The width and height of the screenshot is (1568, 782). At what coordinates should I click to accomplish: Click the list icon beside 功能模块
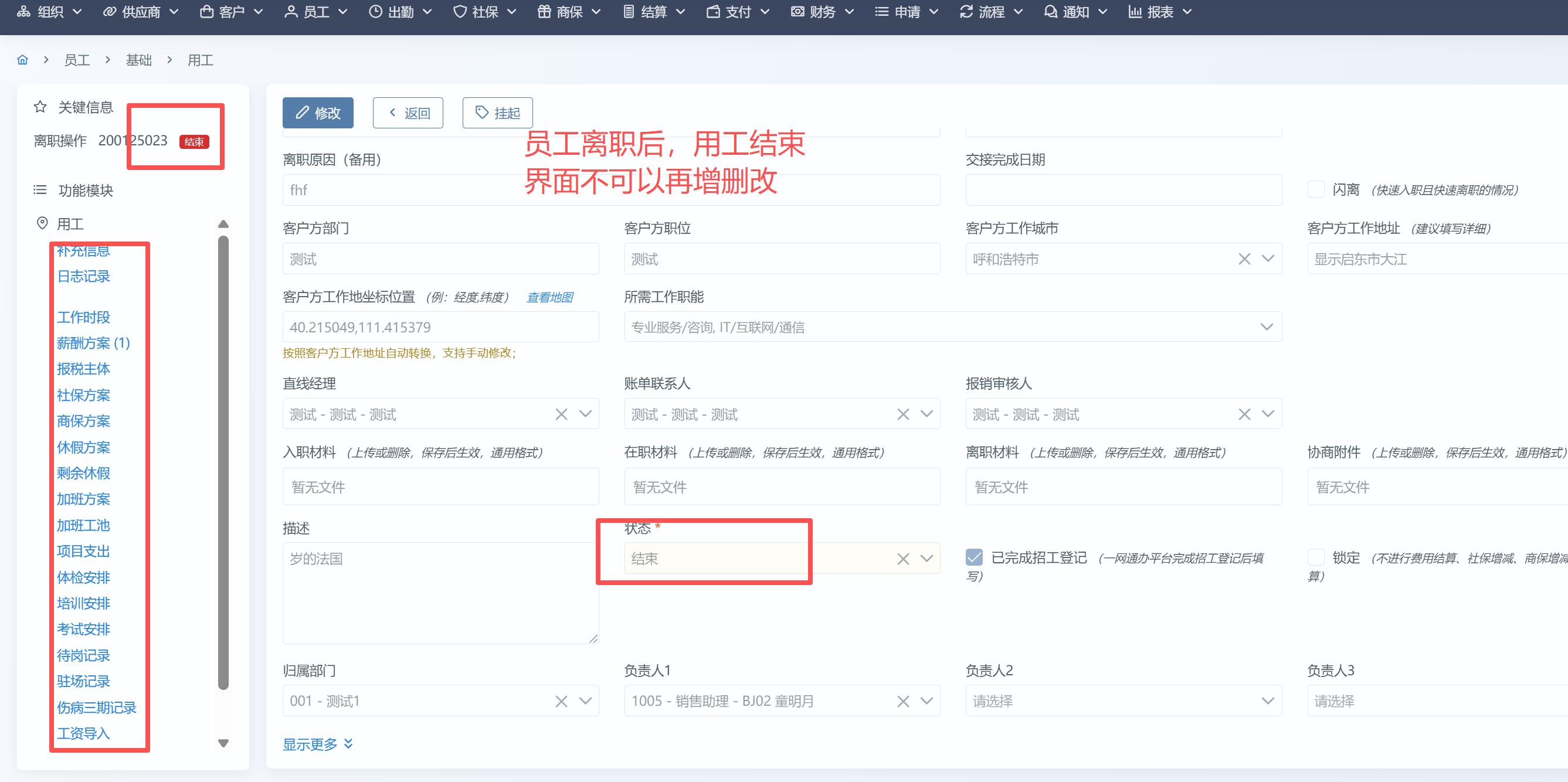[x=40, y=190]
